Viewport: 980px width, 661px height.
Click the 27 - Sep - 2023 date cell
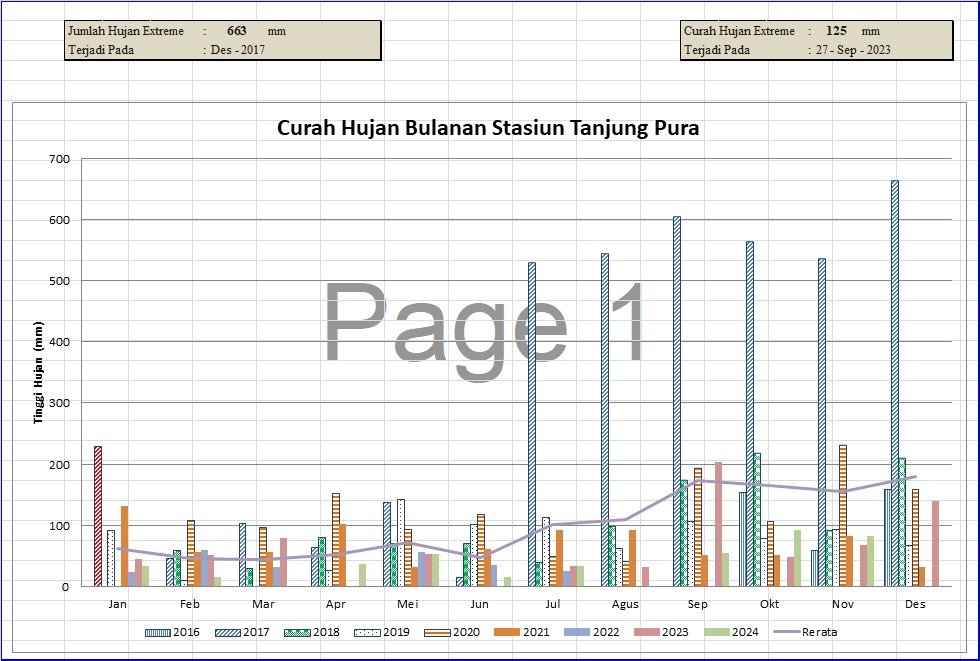pyautogui.click(x=852, y=50)
